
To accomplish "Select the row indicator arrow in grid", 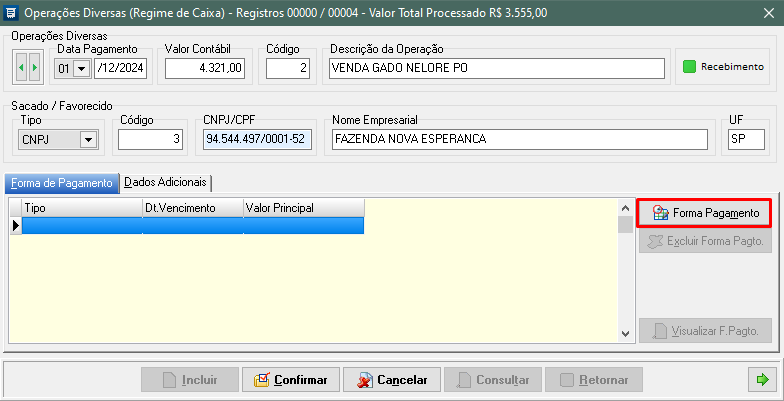I will 15,226.
